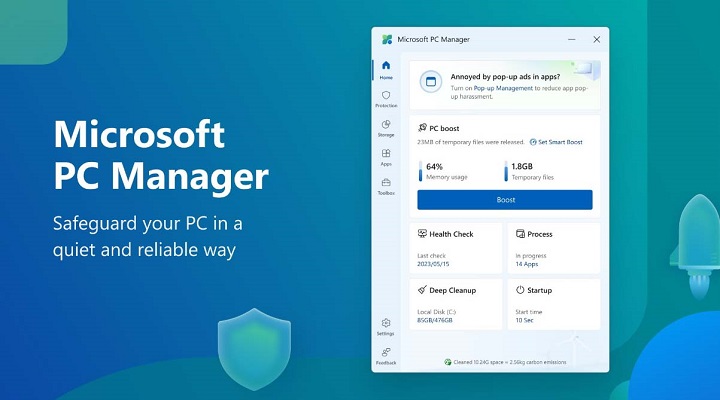
Task: Open the Apps section
Action: tap(386, 157)
